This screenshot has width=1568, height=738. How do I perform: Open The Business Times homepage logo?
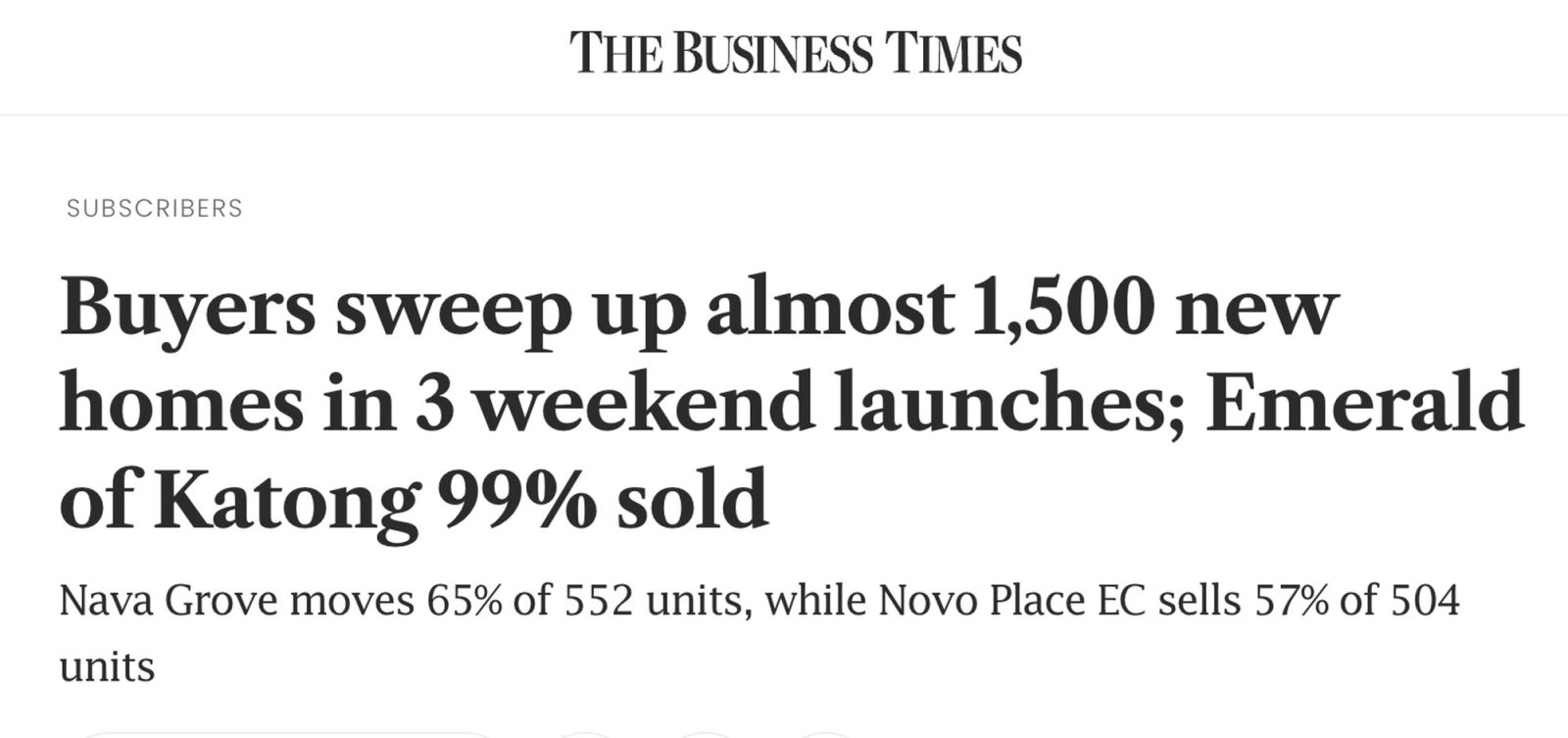tap(796, 53)
